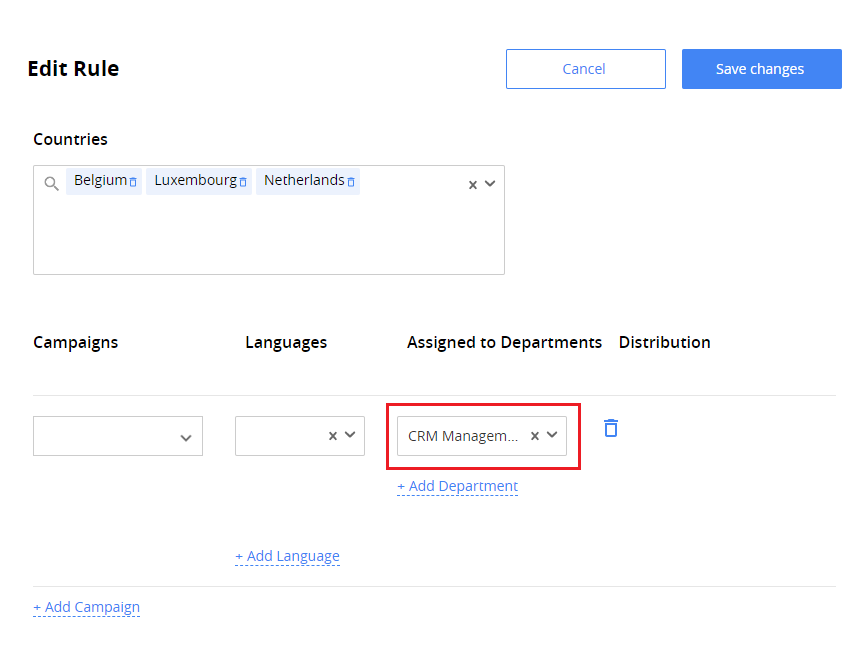Remove the Netherlands country tag
Viewport: 862px width, 657px height.
click(x=350, y=180)
